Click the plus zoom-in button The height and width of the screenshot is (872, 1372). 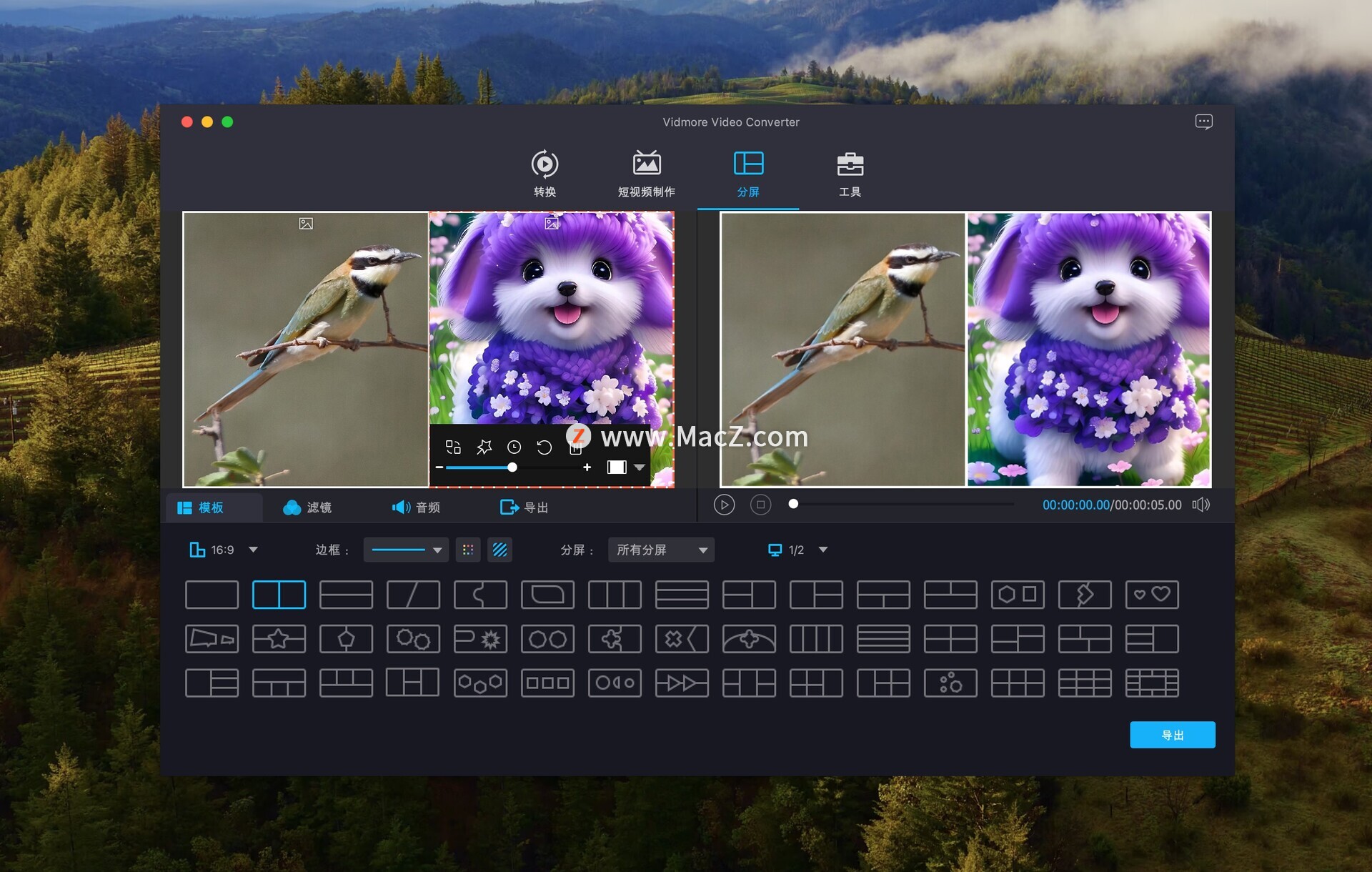587,467
